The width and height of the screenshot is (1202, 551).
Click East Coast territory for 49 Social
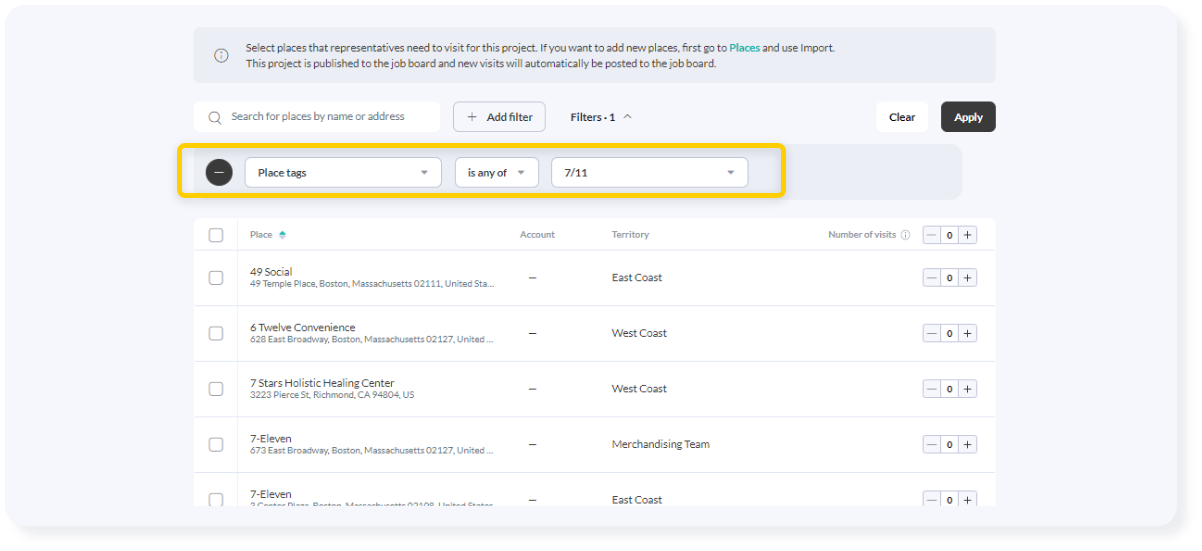click(x=637, y=278)
